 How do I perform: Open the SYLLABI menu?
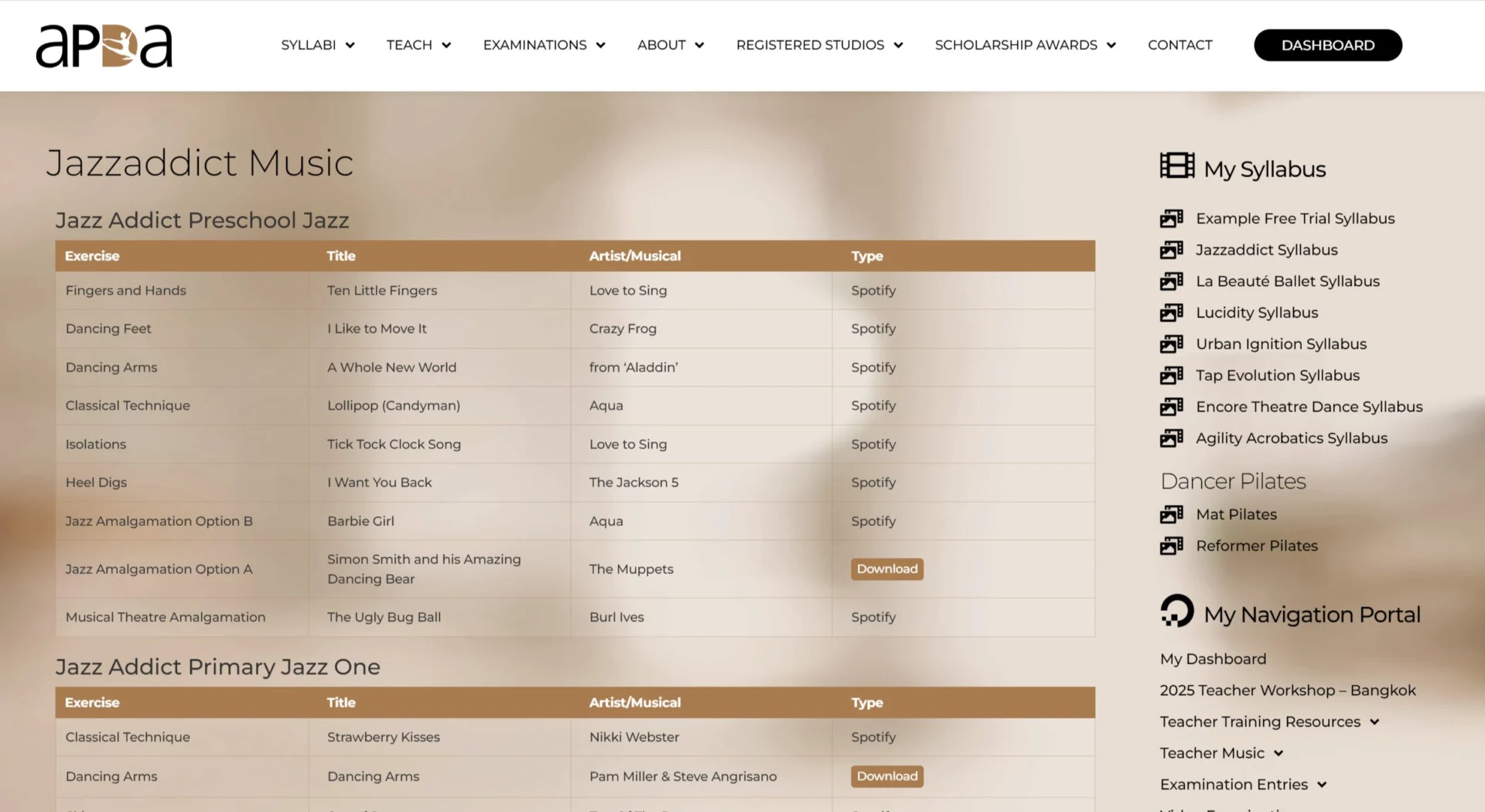pyautogui.click(x=309, y=45)
